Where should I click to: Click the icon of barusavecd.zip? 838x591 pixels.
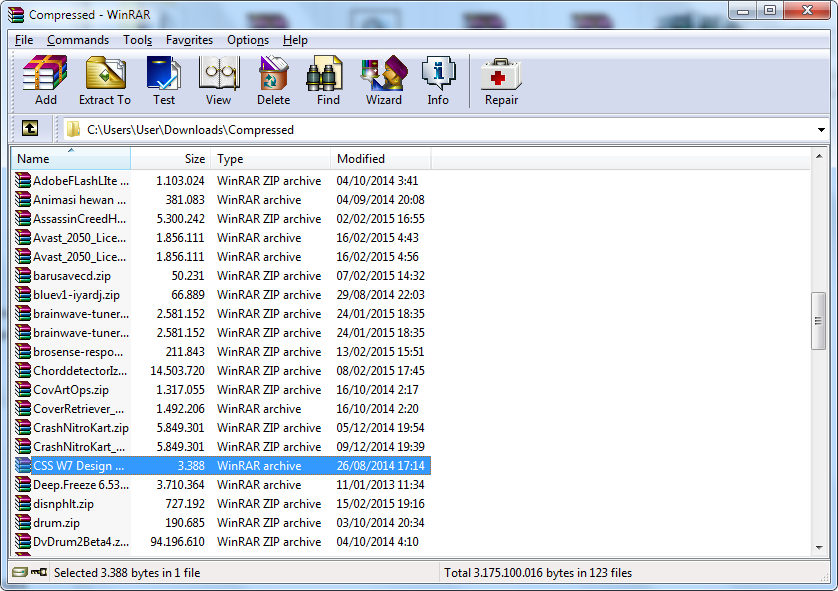pyautogui.click(x=22, y=276)
